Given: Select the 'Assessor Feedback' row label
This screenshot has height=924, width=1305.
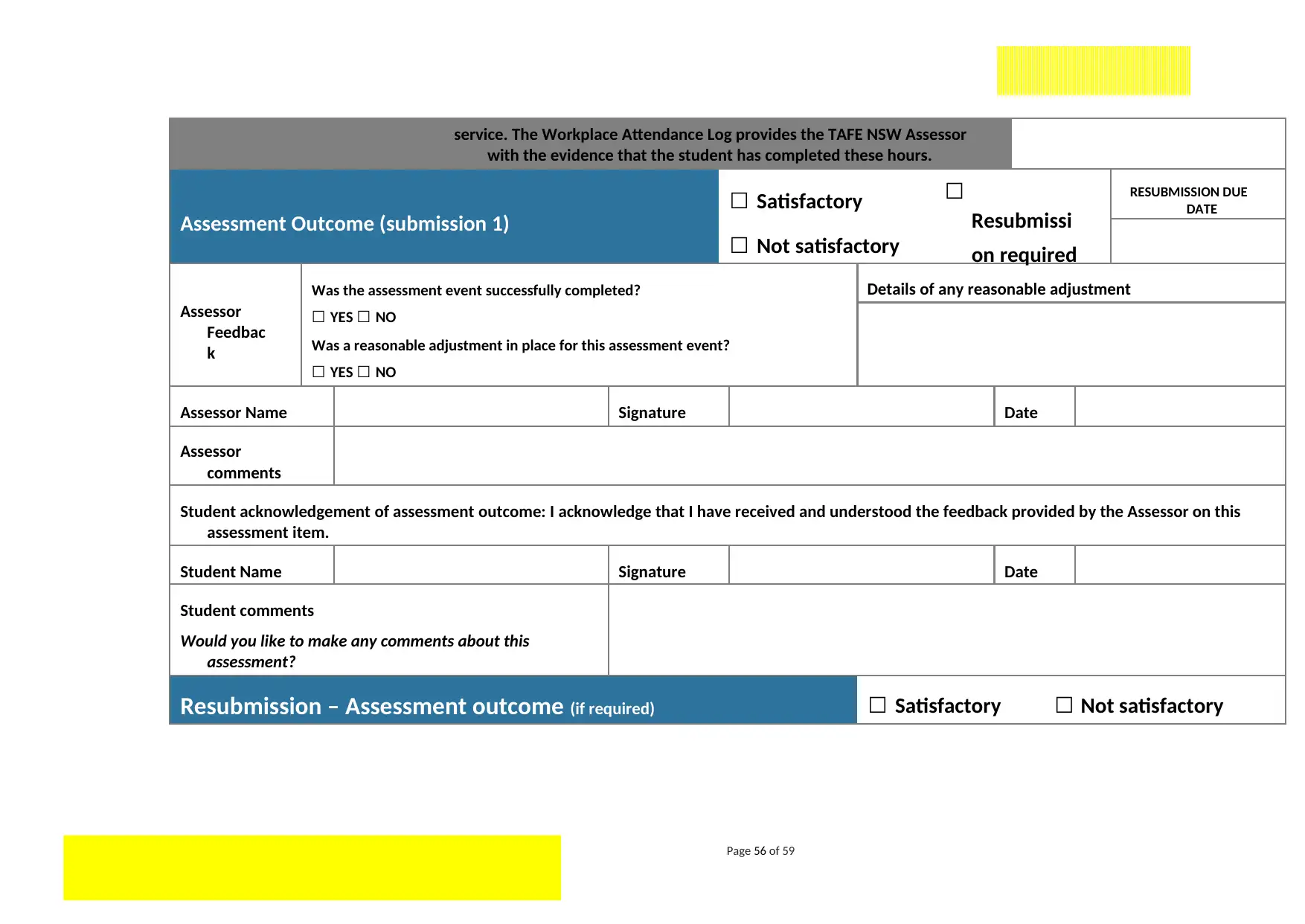Looking at the screenshot, I should point(222,332).
